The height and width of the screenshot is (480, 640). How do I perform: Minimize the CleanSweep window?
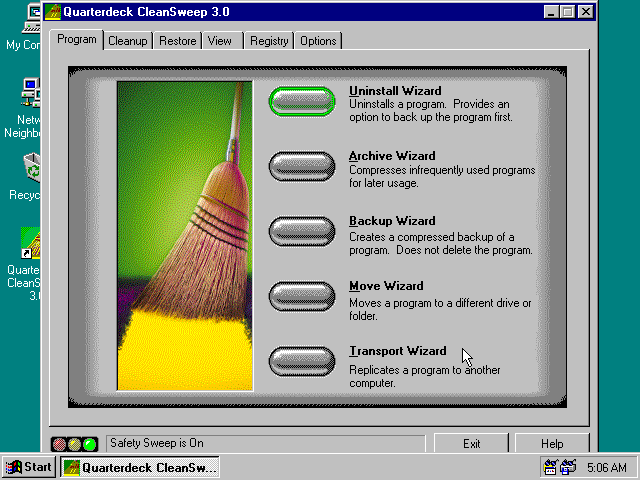(x=551, y=12)
